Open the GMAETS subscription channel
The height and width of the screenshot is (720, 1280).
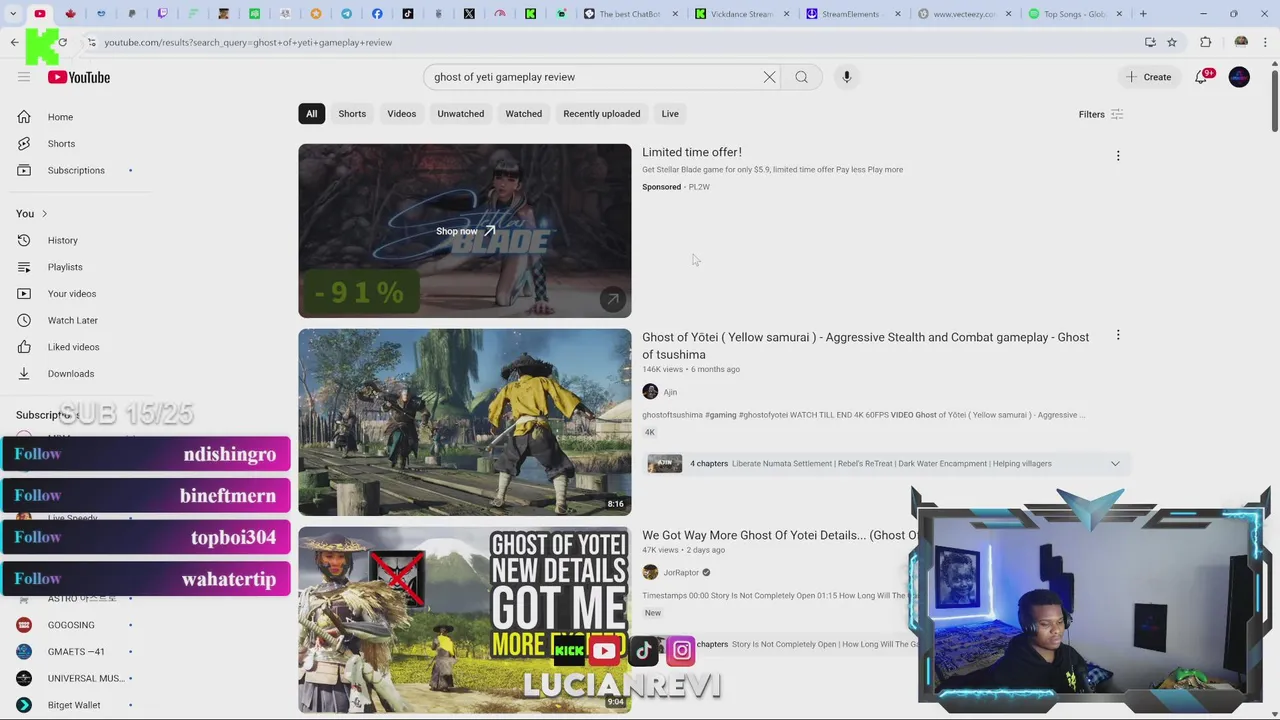[76, 652]
